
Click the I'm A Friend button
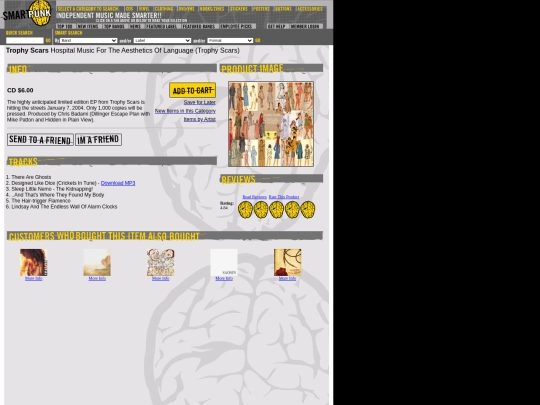[x=98, y=139]
